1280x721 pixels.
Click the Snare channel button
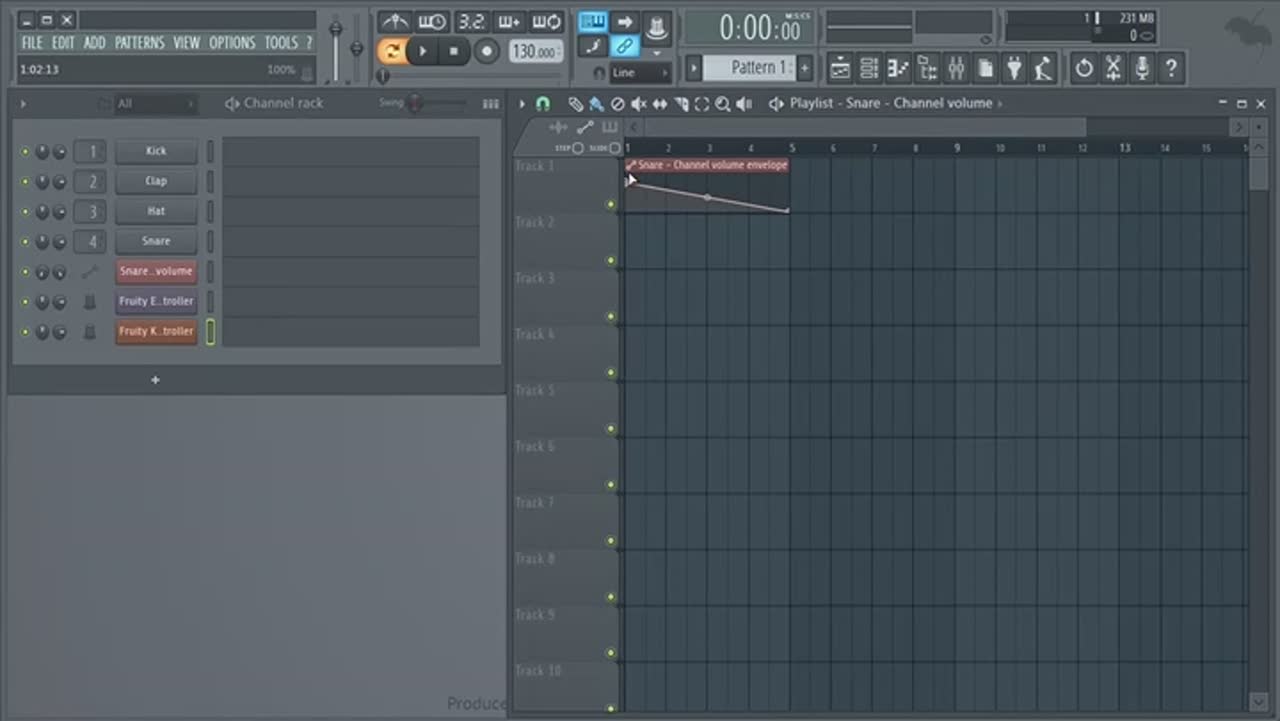[156, 241]
